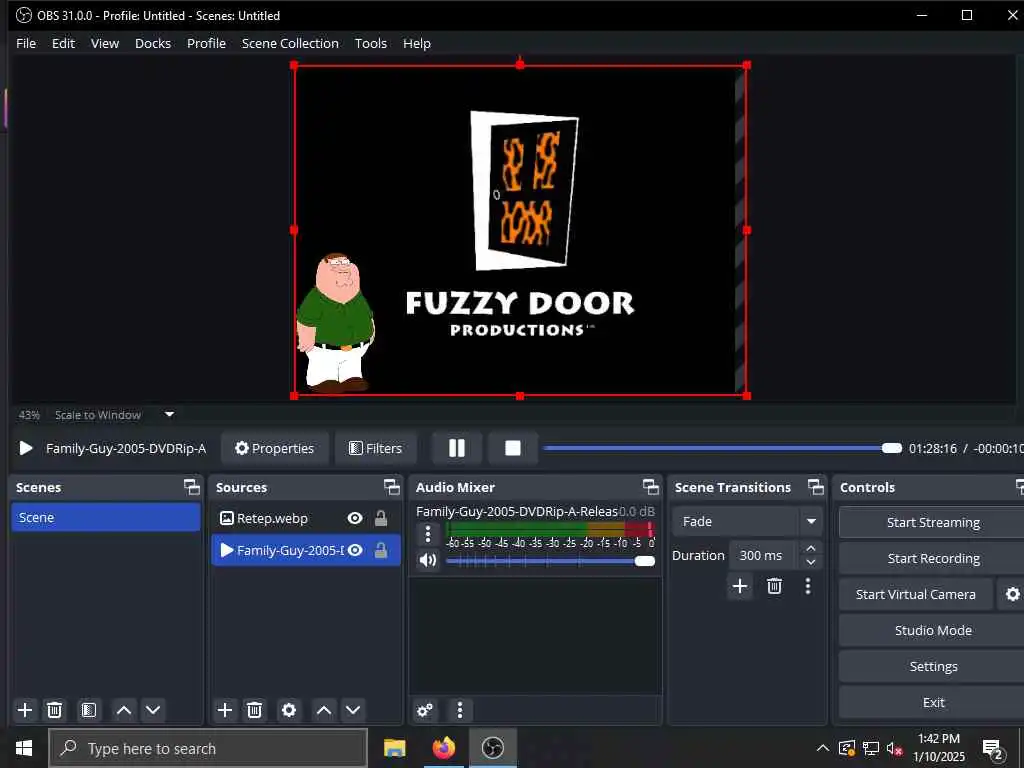Viewport: 1024px width, 768px height.
Task: Open source Filters
Action: coord(376,448)
